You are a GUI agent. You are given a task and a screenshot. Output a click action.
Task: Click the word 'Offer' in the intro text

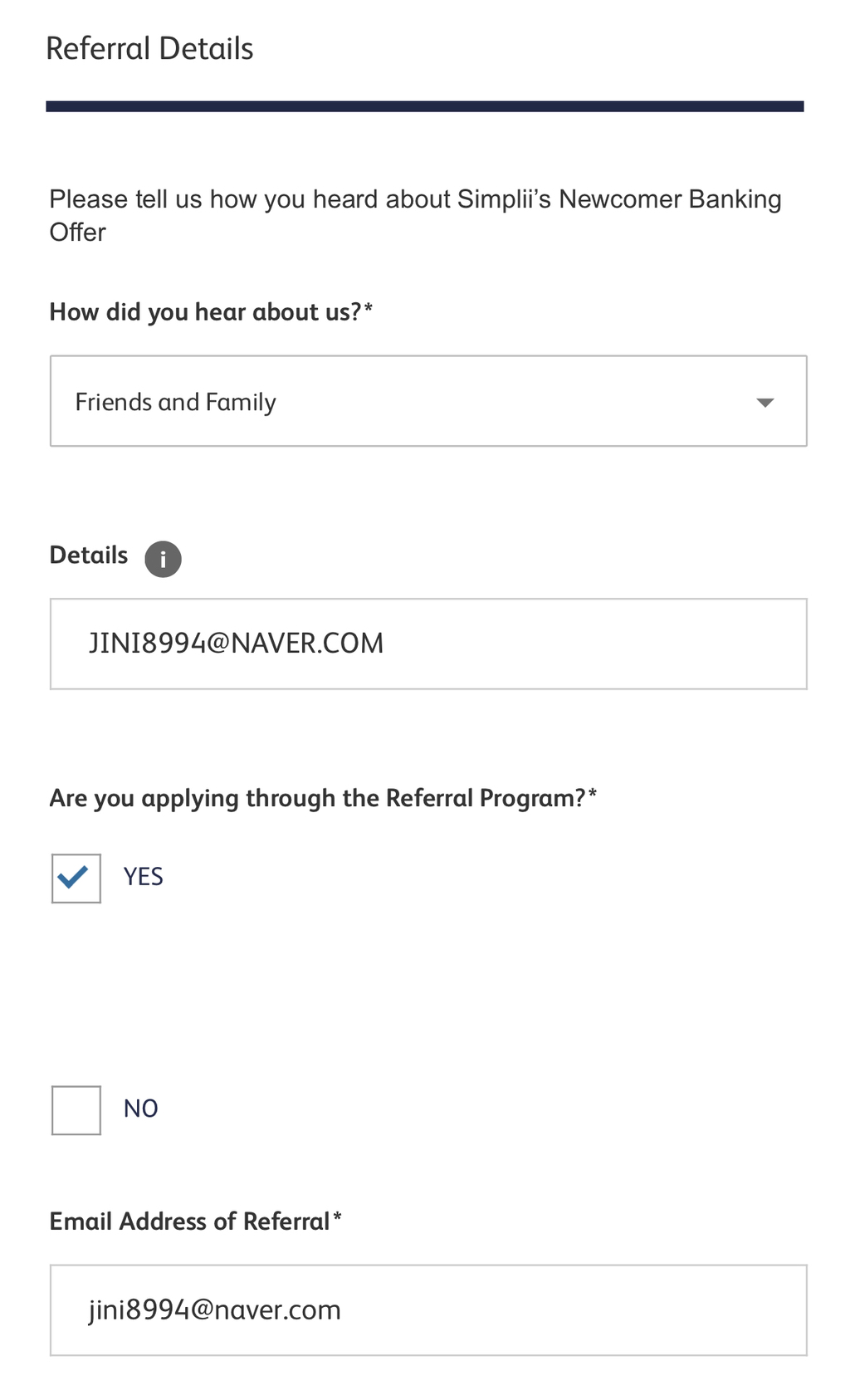(x=78, y=233)
